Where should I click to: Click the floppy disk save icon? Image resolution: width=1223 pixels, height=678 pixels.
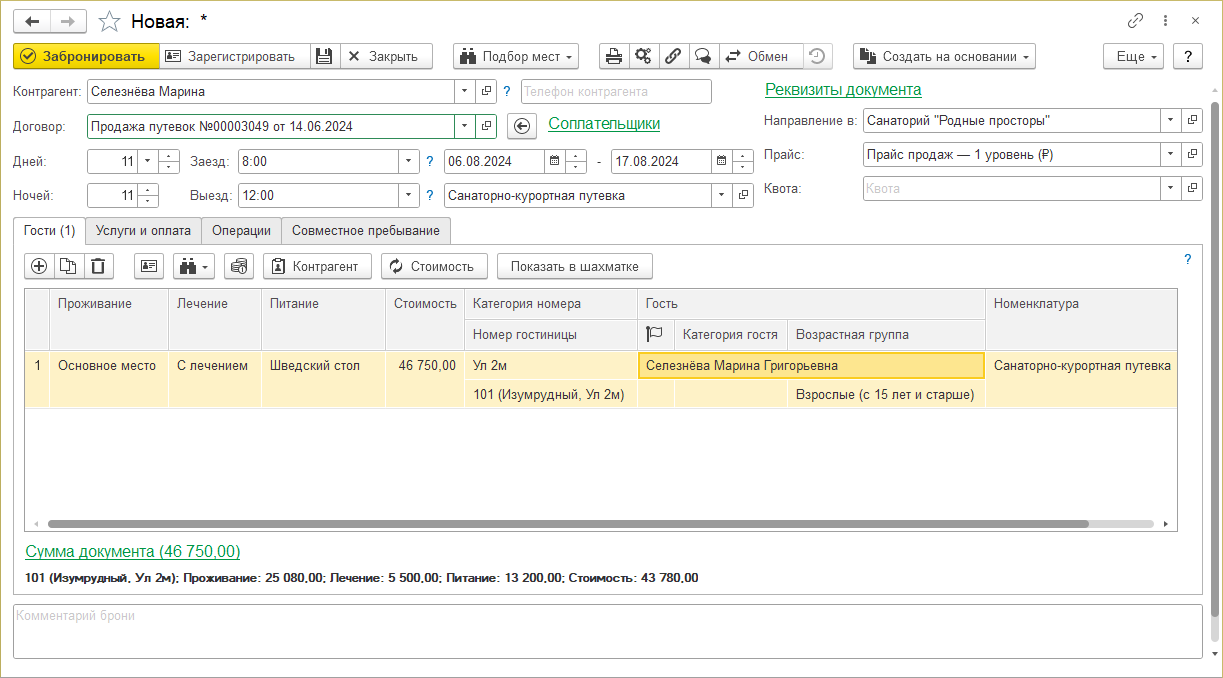pyautogui.click(x=324, y=56)
